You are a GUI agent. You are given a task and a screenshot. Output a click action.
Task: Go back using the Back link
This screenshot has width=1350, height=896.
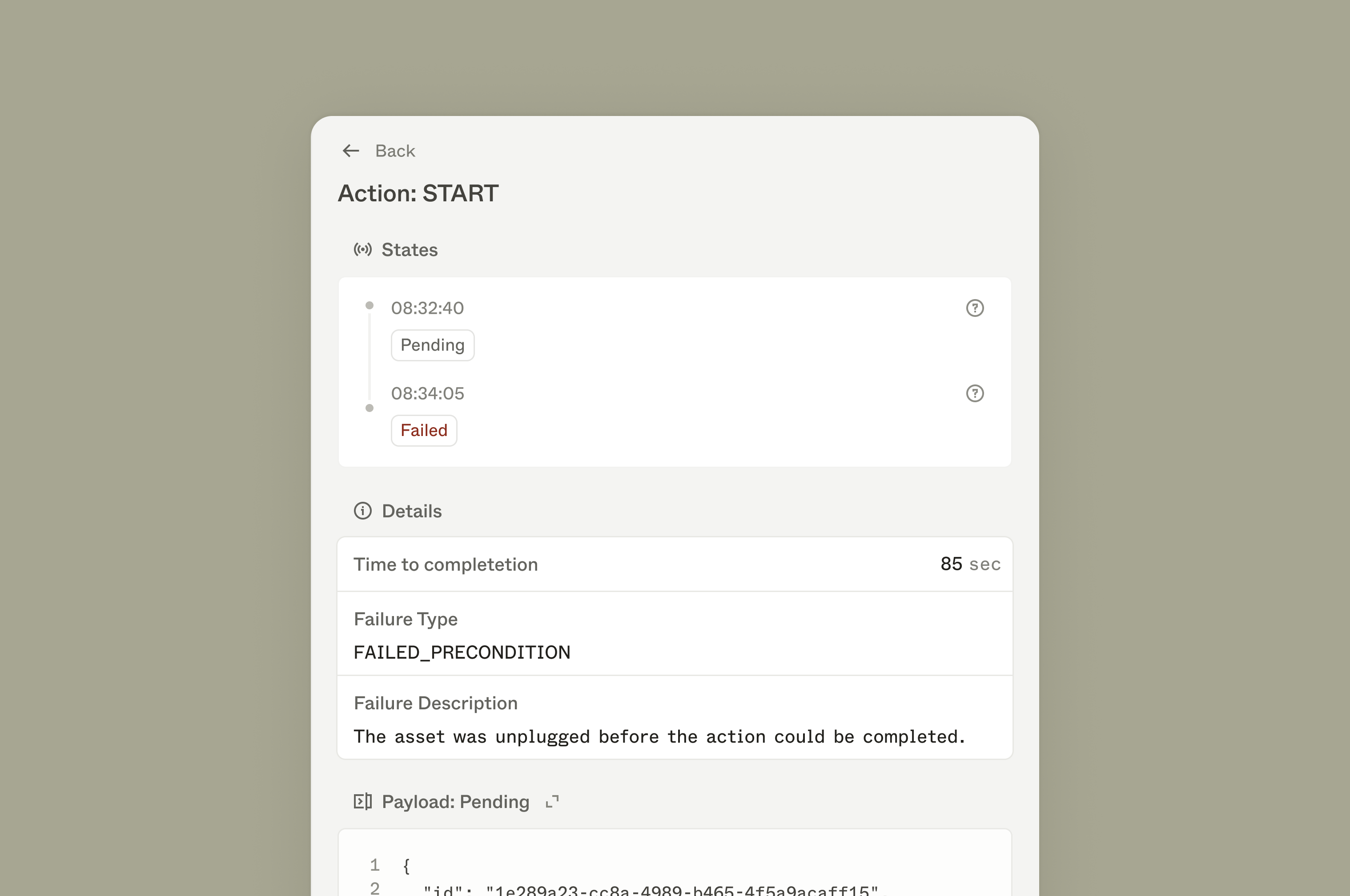tap(394, 151)
